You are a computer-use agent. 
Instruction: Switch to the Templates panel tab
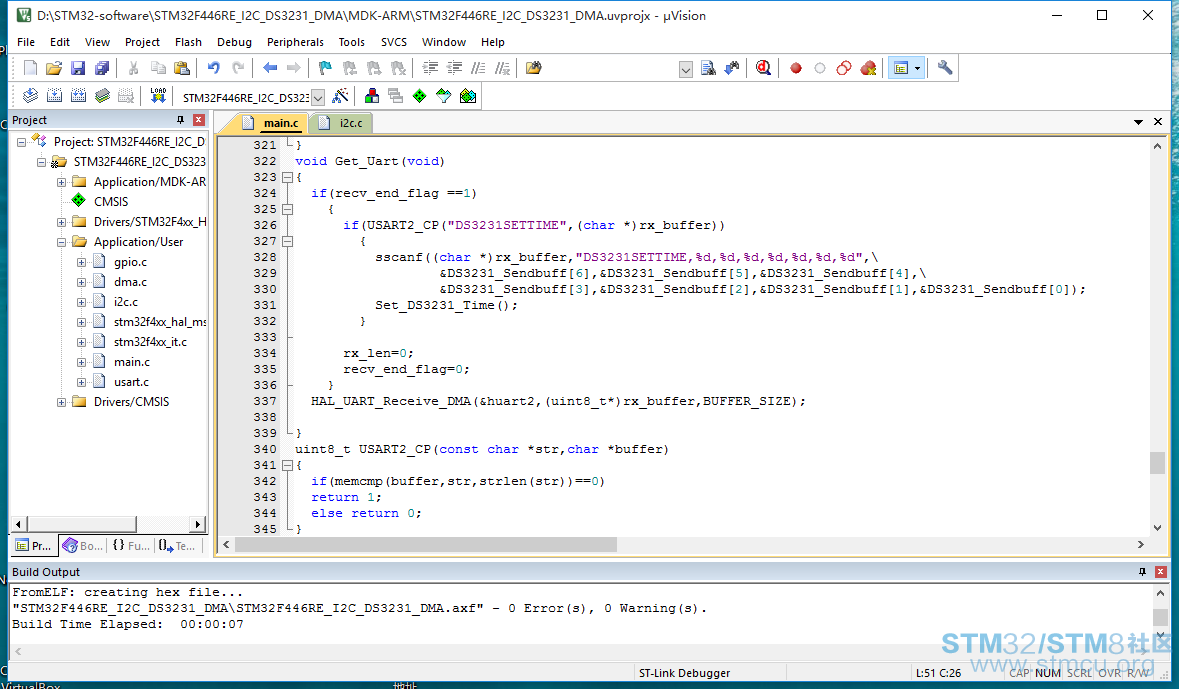177,546
